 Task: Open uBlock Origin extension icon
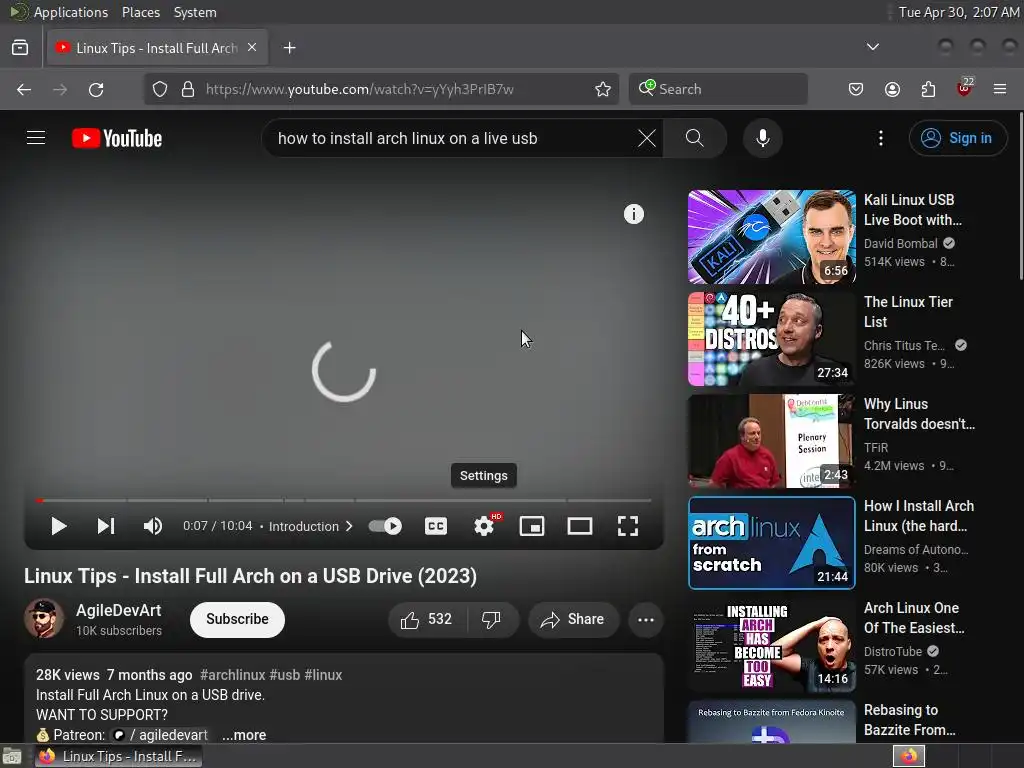tap(965, 88)
